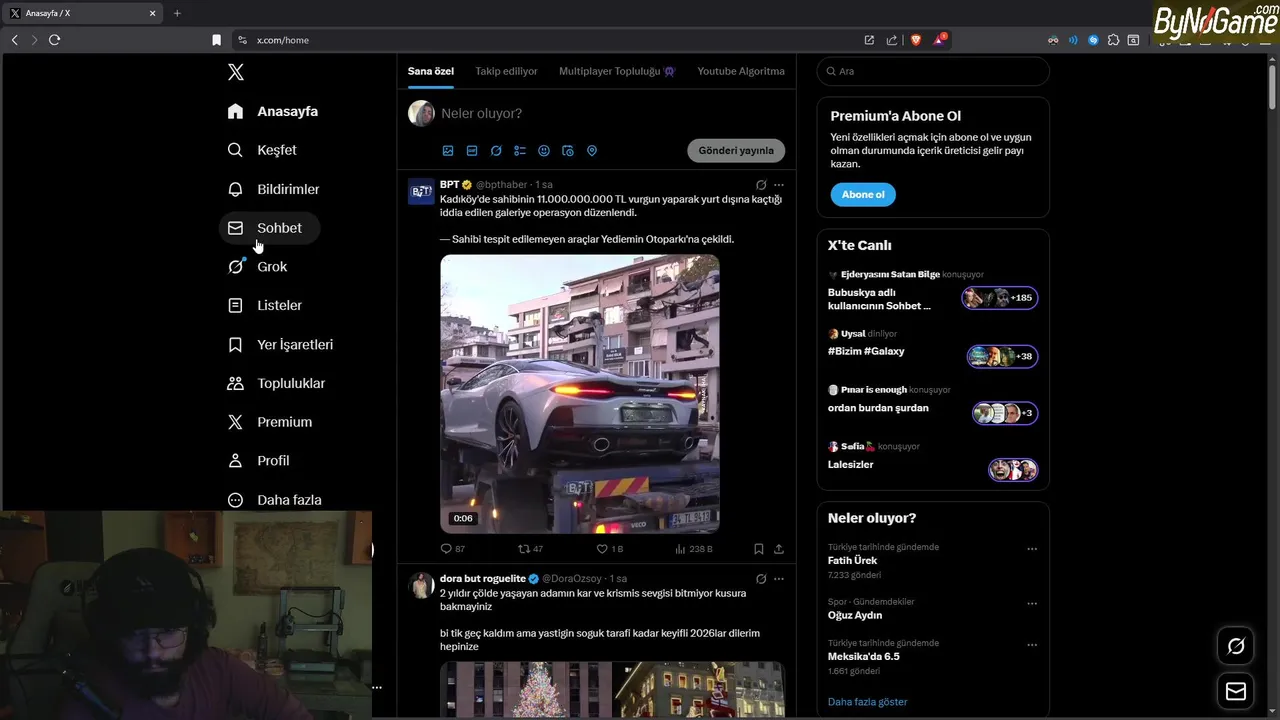Open Listeler in the sidebar
The height and width of the screenshot is (720, 1280).
[265, 305]
